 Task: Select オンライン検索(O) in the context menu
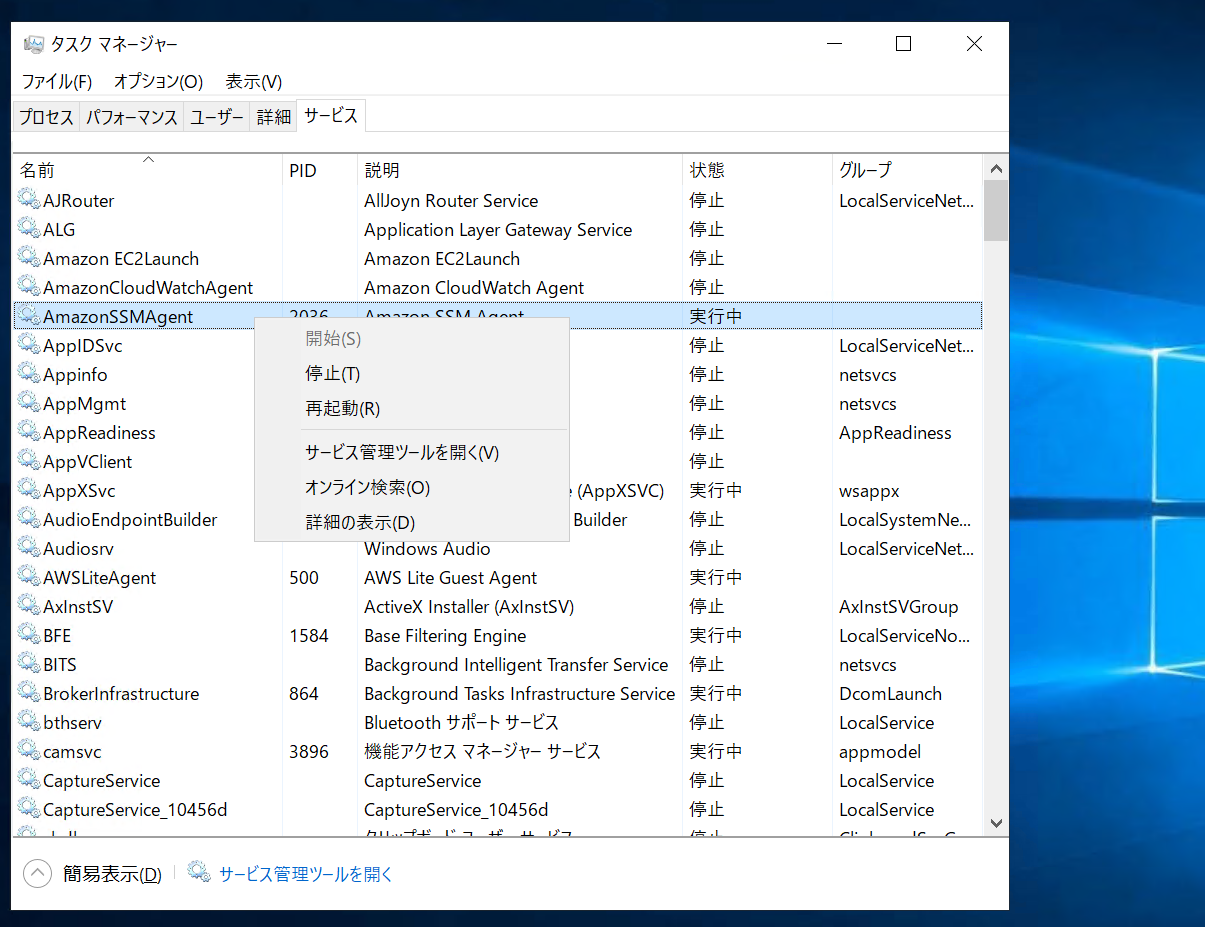(412, 488)
